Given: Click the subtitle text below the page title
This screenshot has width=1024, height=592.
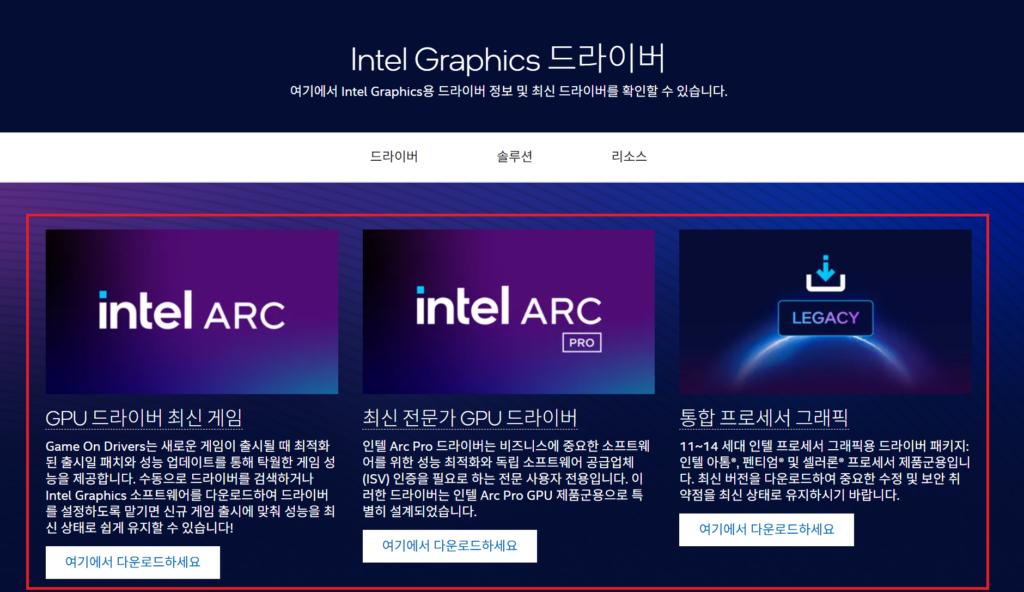Looking at the screenshot, I should coord(508,91).
